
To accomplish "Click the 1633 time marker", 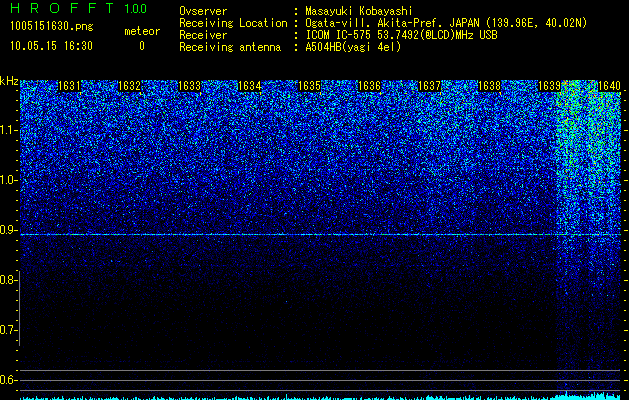I will pyautogui.click(x=189, y=86).
